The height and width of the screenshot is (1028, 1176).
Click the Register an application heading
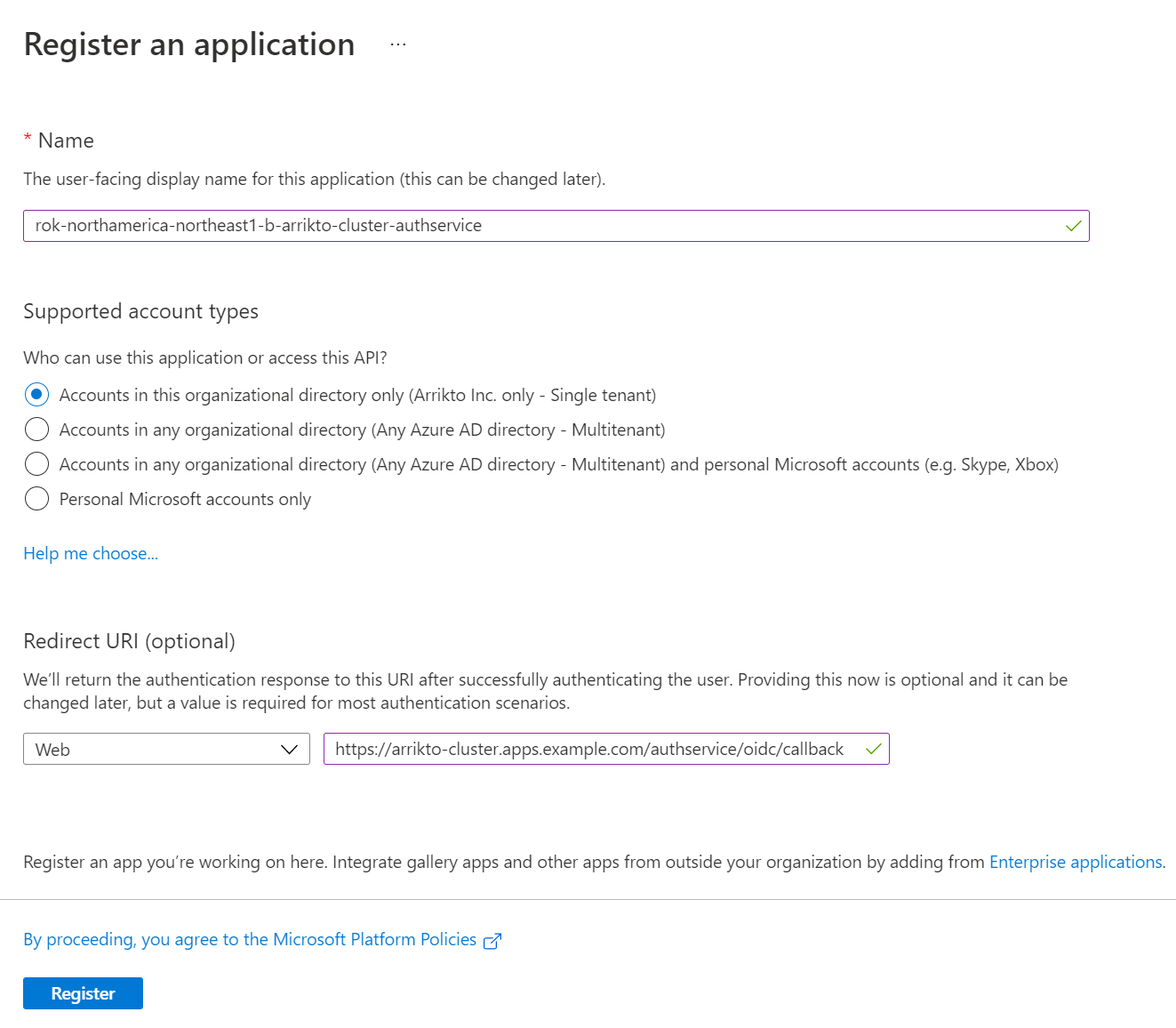(x=189, y=44)
